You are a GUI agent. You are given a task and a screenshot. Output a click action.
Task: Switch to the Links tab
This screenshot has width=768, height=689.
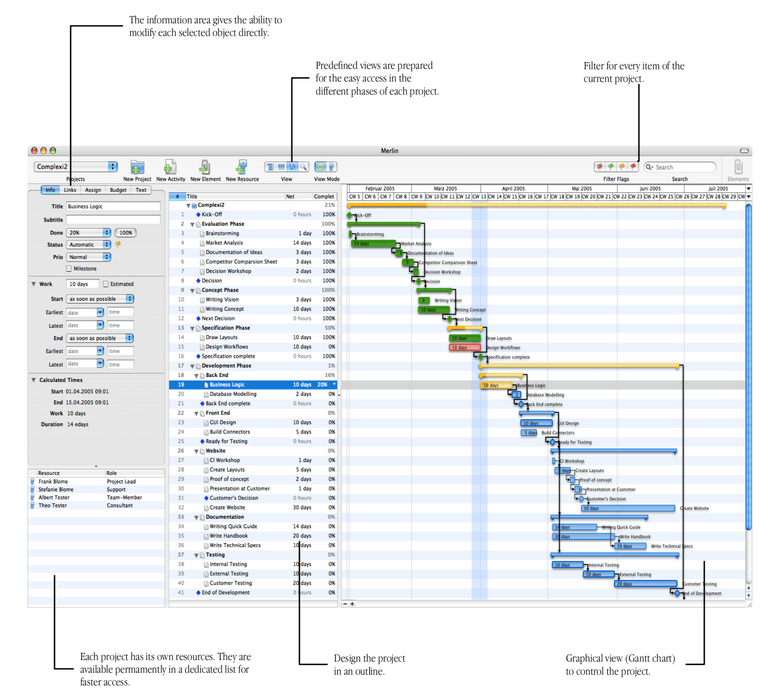point(70,190)
